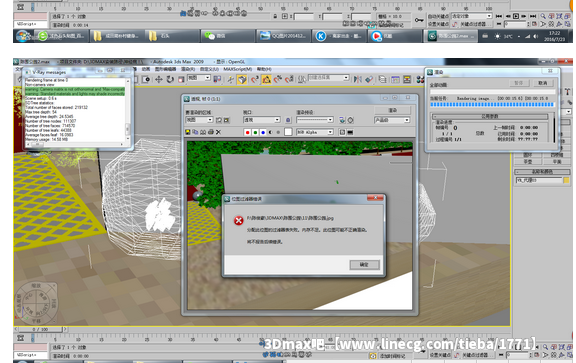Toggle the alpha channel display
576x363 pixels.
click(x=271, y=132)
